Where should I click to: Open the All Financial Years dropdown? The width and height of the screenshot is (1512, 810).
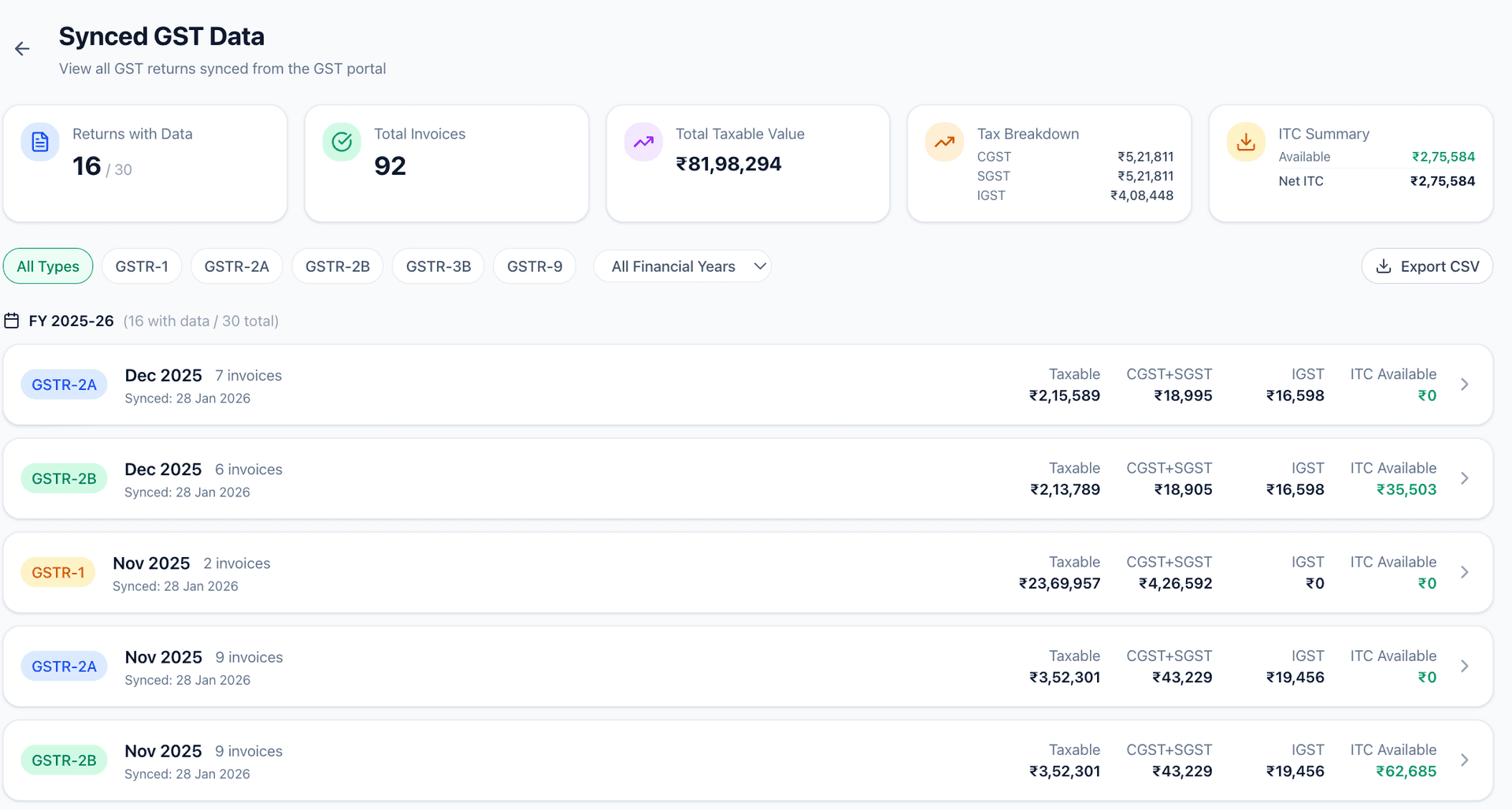[682, 266]
